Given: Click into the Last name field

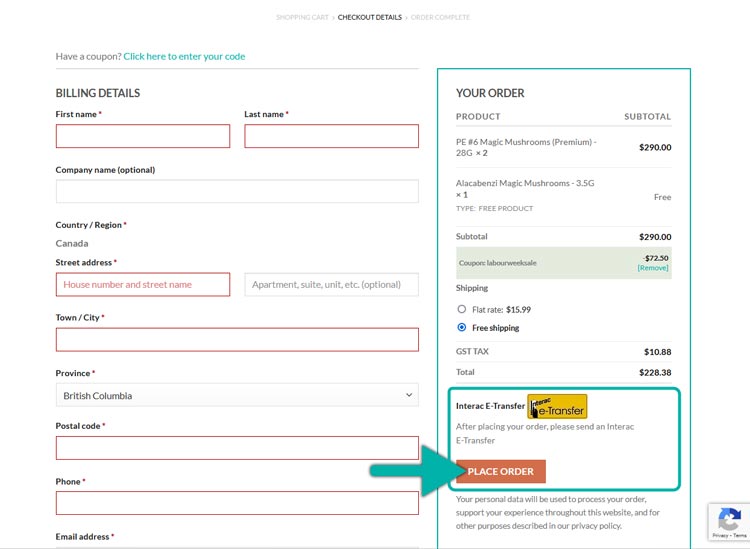Looking at the screenshot, I should (x=331, y=136).
